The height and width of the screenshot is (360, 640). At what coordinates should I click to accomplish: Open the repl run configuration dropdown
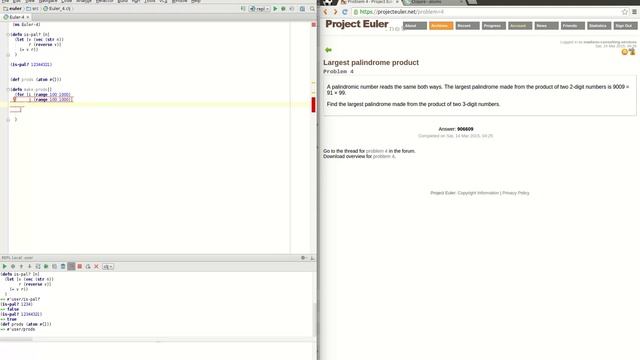[260, 9]
